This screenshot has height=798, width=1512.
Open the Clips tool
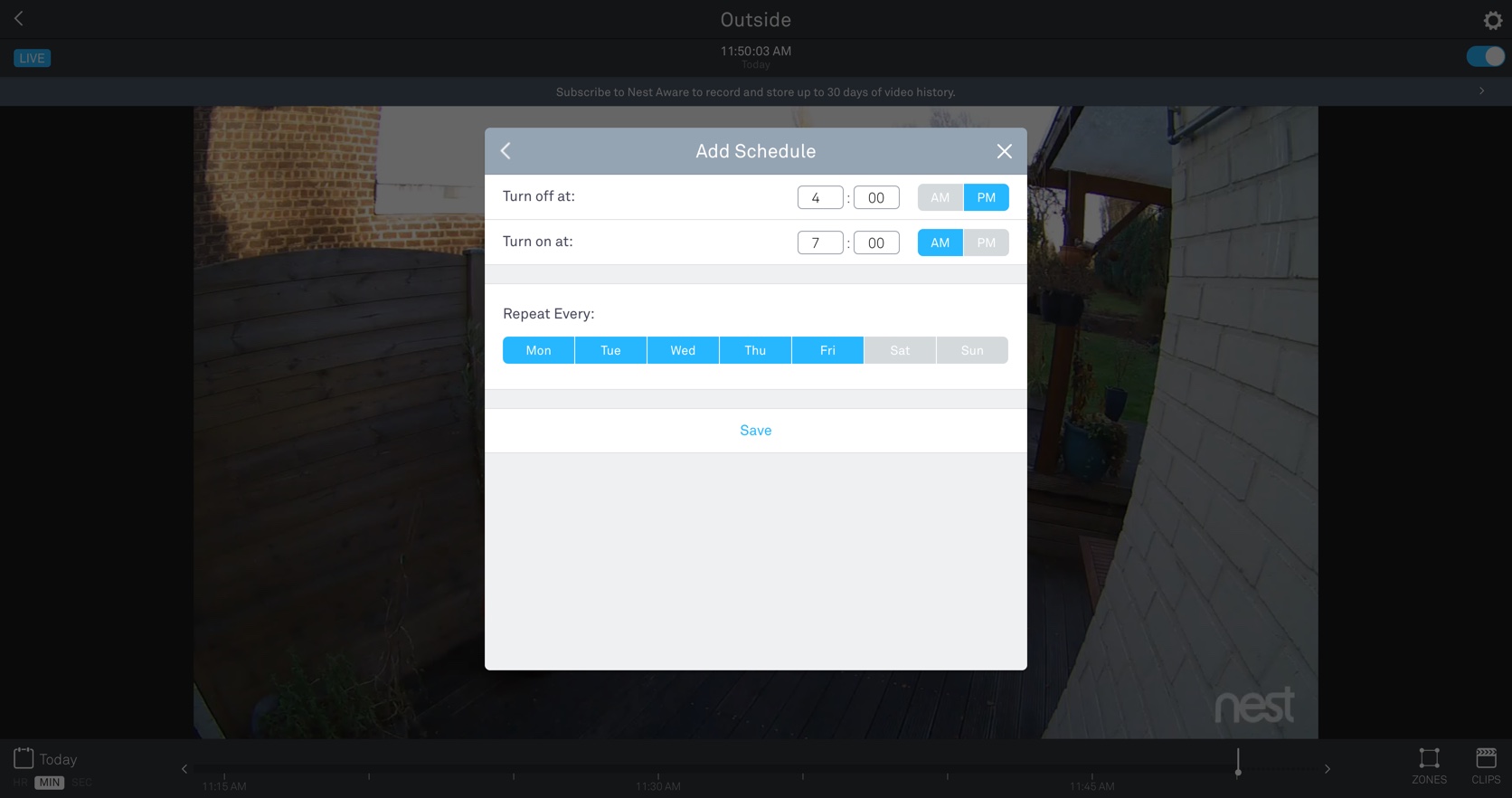1485,765
